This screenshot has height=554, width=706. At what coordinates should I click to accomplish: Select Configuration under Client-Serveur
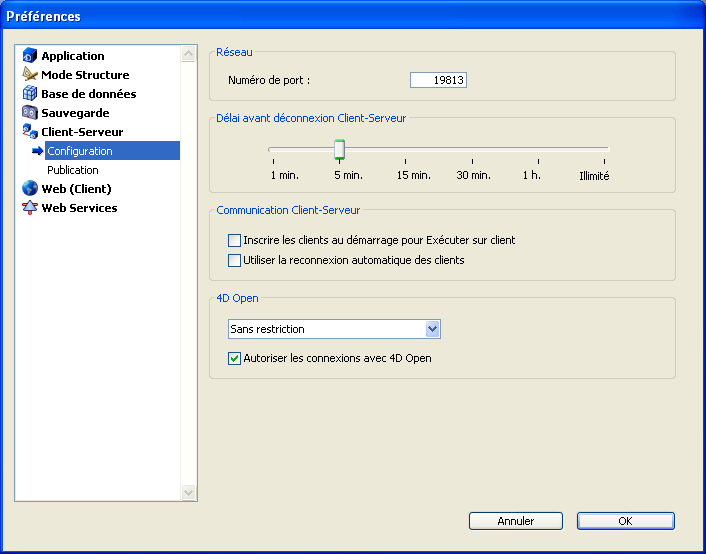coord(80,151)
